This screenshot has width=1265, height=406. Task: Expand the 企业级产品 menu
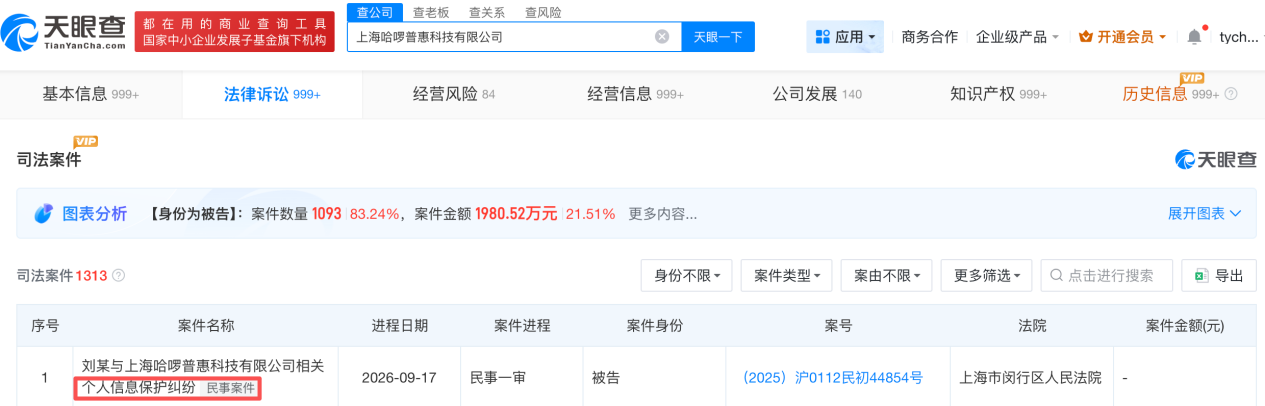1018,37
